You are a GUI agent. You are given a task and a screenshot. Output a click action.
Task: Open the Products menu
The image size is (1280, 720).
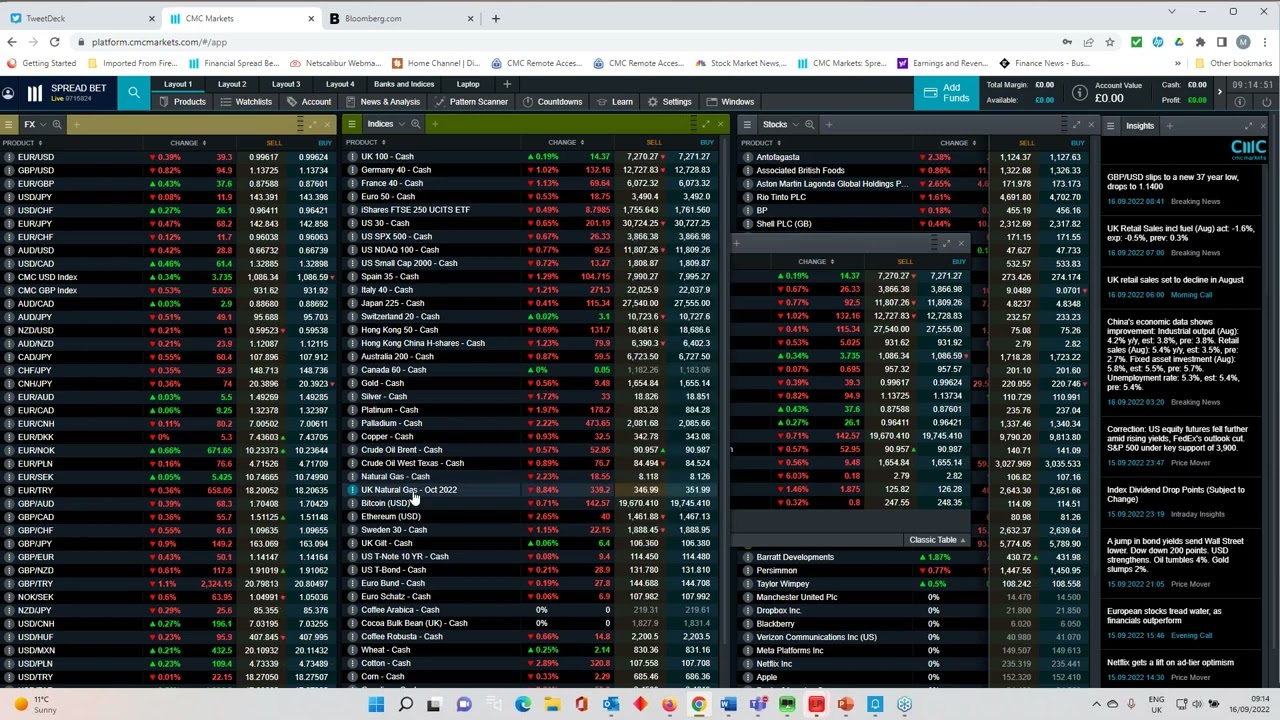(182, 102)
